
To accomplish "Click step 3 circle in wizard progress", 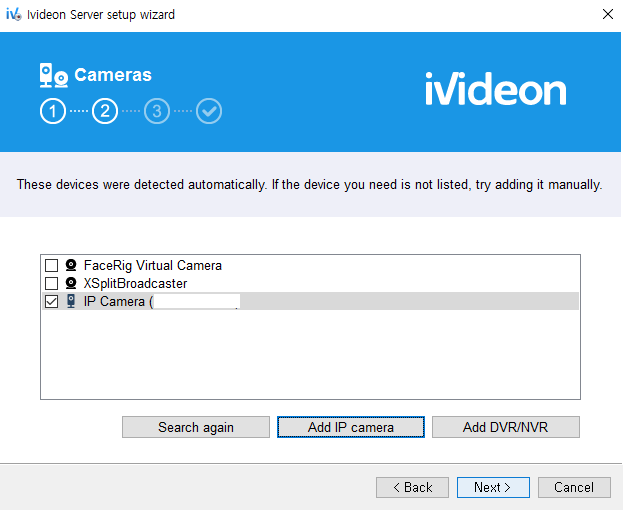I will (x=157, y=111).
